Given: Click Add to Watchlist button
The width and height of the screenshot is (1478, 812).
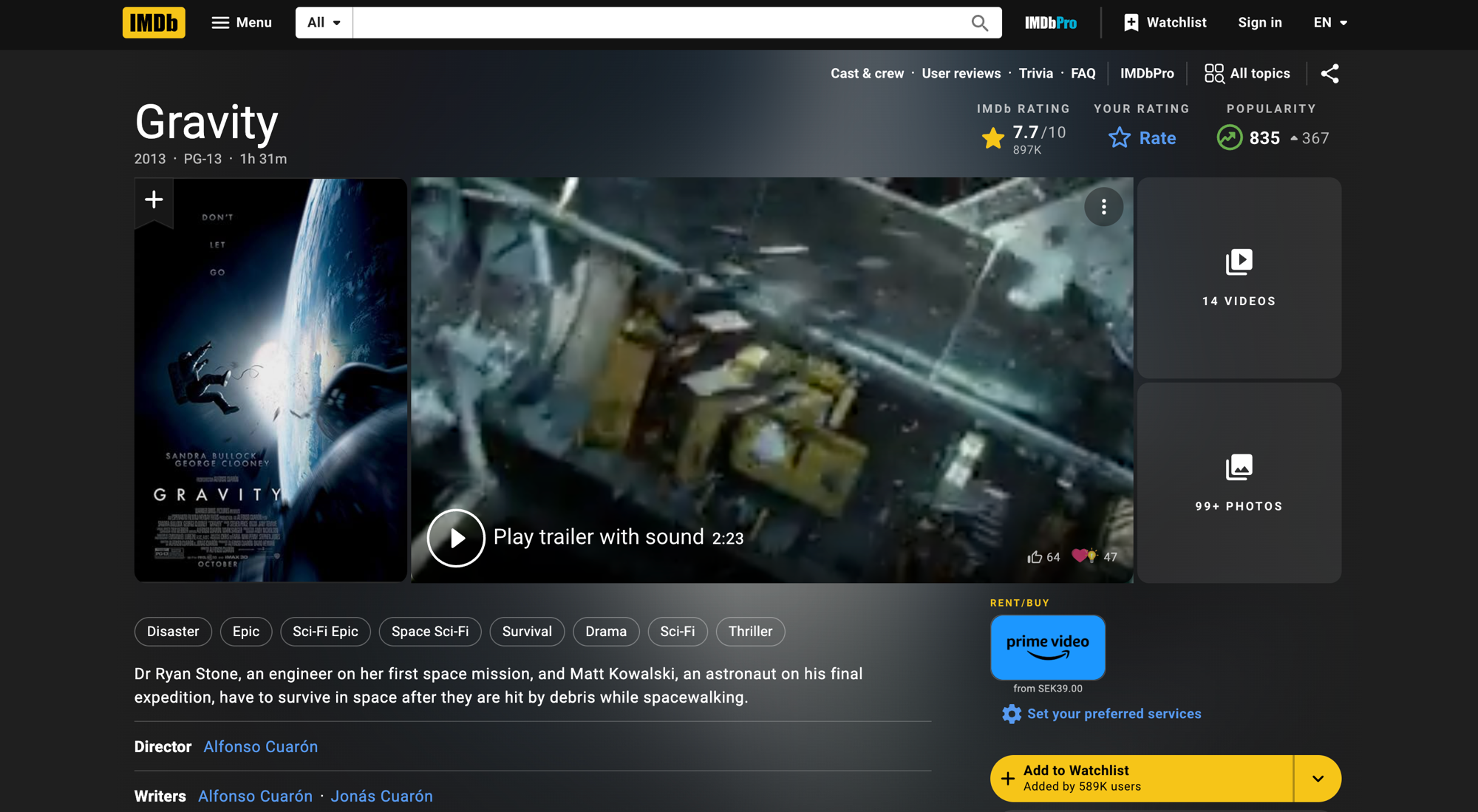Looking at the screenshot, I should pyautogui.click(x=1142, y=779).
